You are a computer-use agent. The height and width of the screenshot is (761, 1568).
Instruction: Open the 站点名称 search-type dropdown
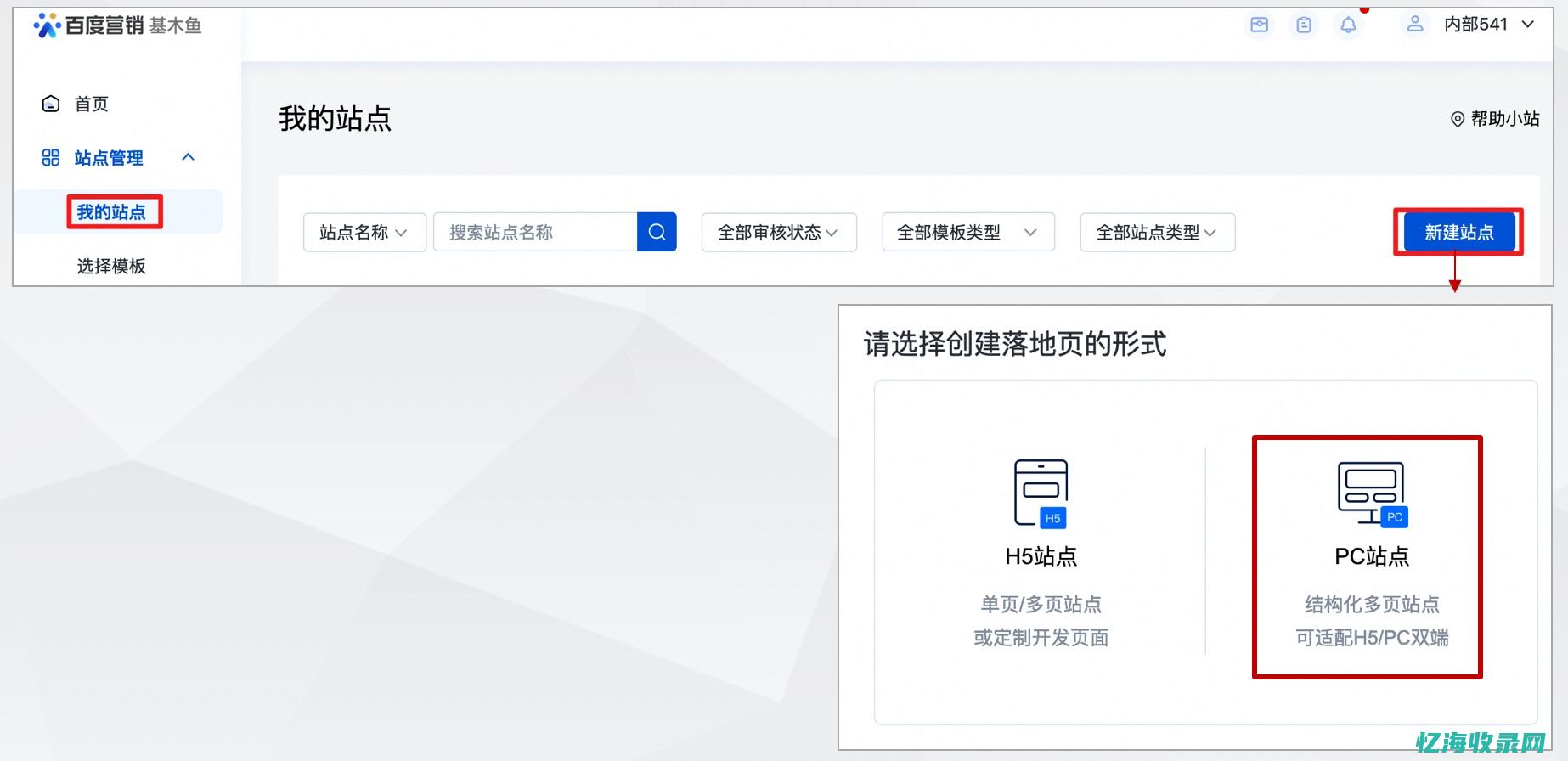point(364,232)
